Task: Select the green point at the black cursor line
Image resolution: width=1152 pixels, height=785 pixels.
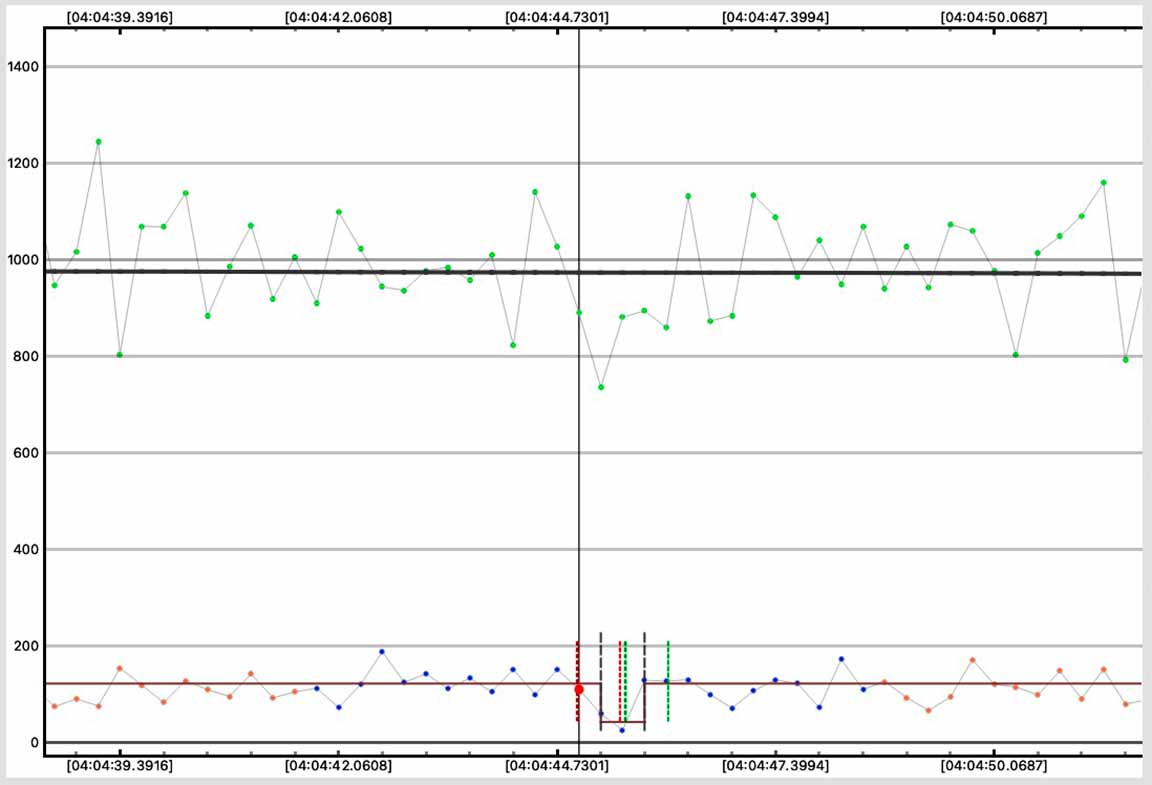Action: coord(579,313)
